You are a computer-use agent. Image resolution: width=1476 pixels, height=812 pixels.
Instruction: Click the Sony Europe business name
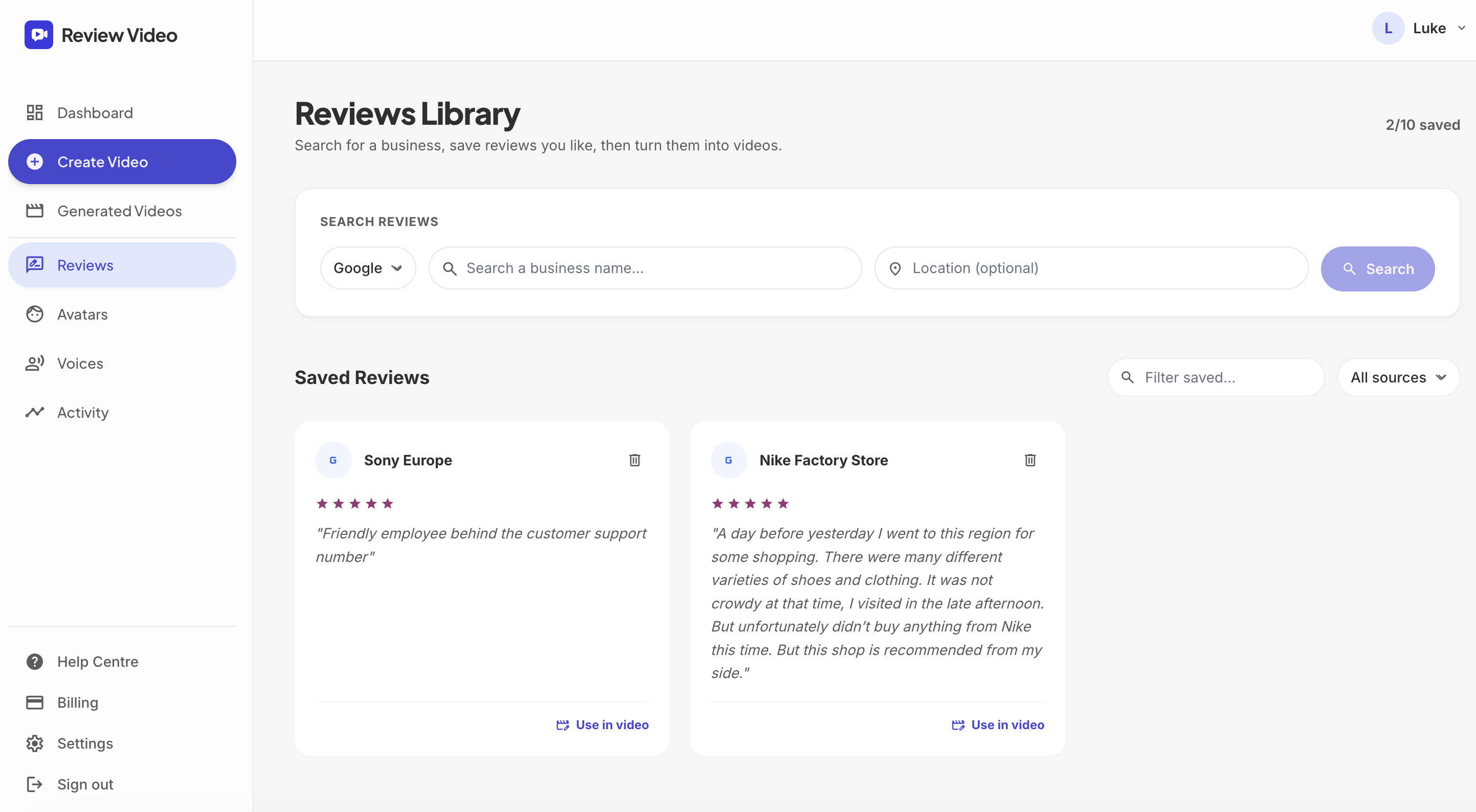coord(408,460)
